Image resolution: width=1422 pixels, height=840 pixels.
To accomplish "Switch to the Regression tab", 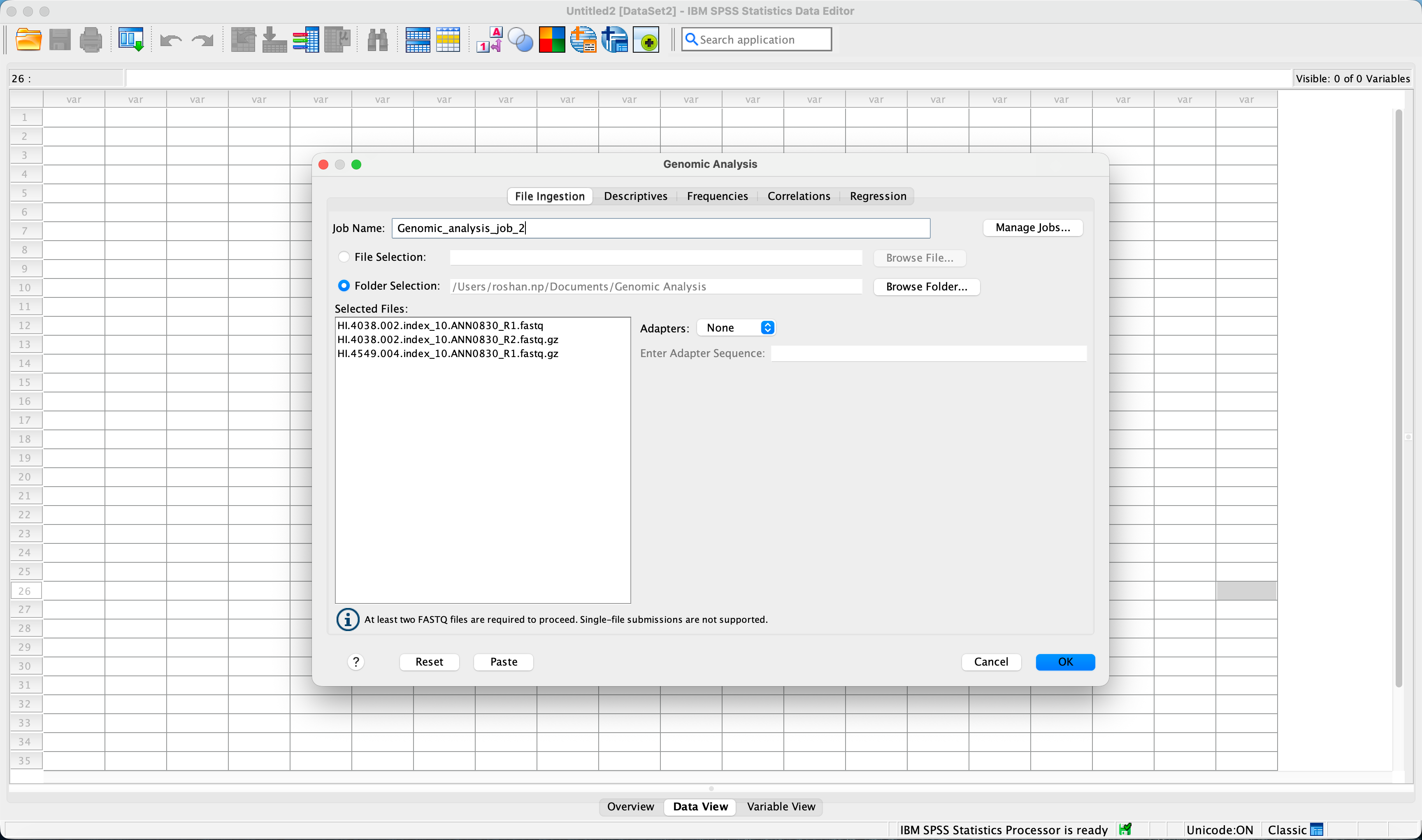I will 878,196.
